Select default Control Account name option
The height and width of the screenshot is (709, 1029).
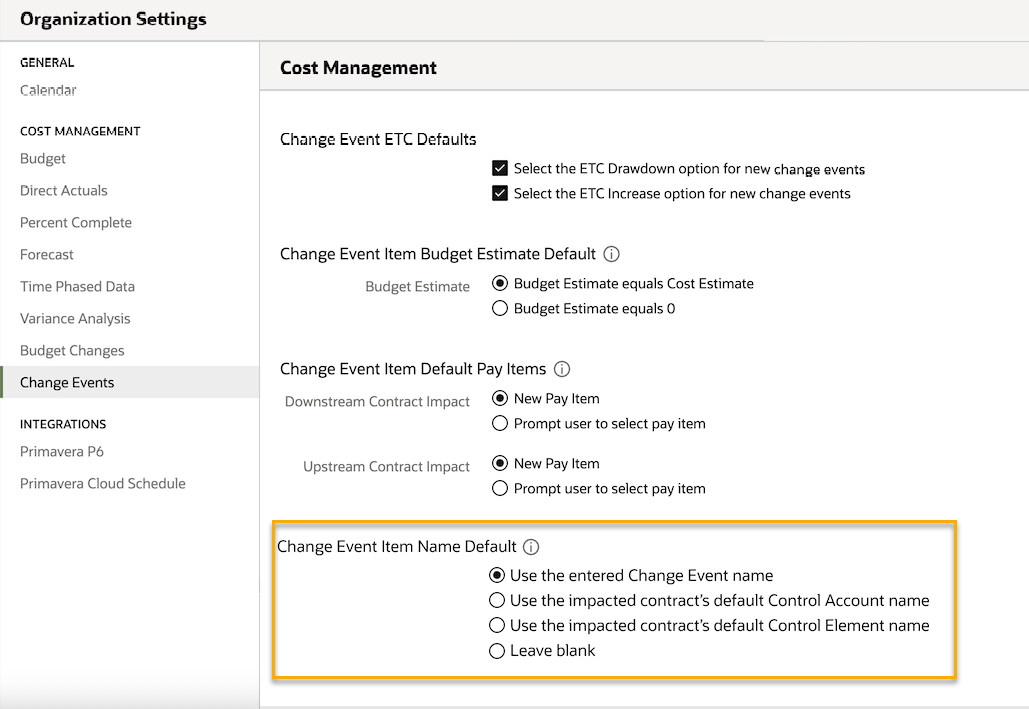click(497, 601)
